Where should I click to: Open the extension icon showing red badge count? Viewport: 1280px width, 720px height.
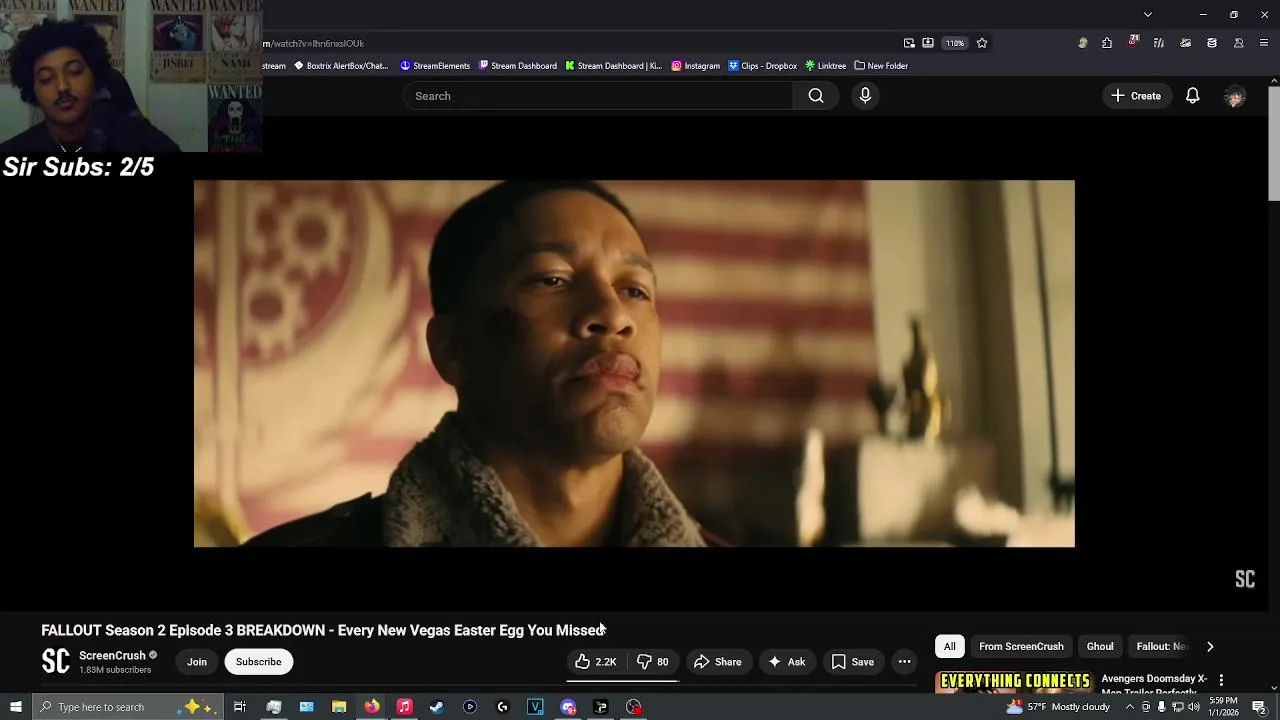(x=1132, y=42)
